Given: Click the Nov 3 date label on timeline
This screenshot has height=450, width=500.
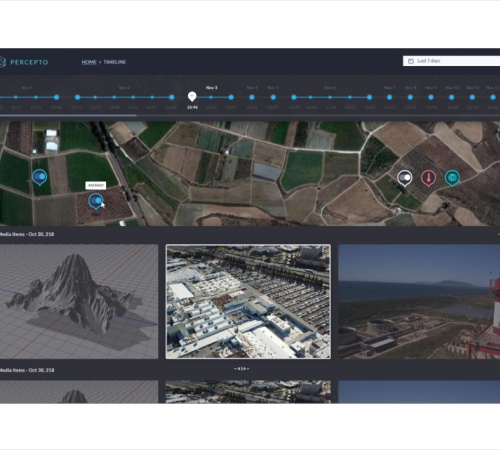Looking at the screenshot, I should pos(212,88).
